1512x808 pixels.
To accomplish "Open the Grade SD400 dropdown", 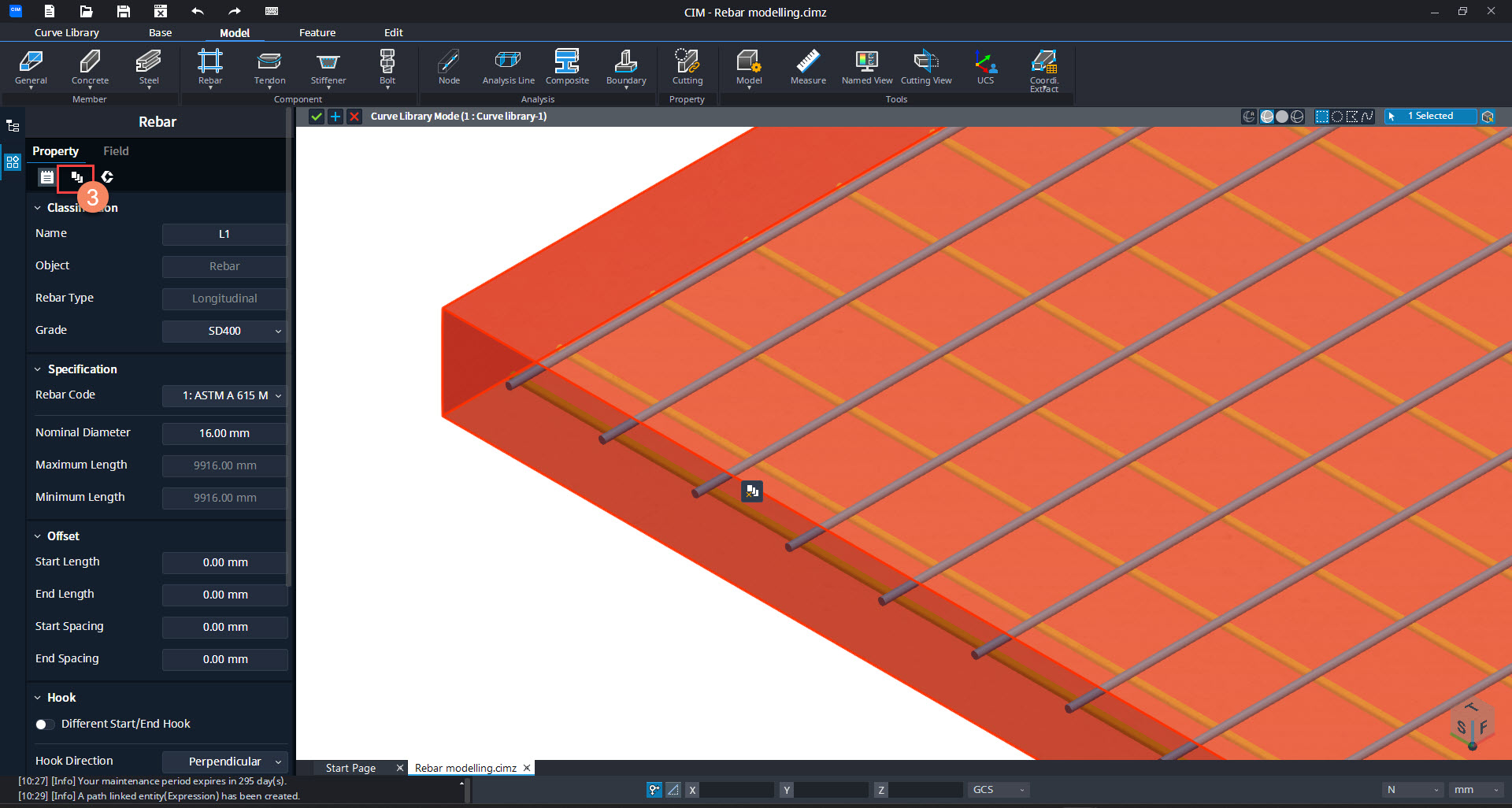I will tap(224, 331).
